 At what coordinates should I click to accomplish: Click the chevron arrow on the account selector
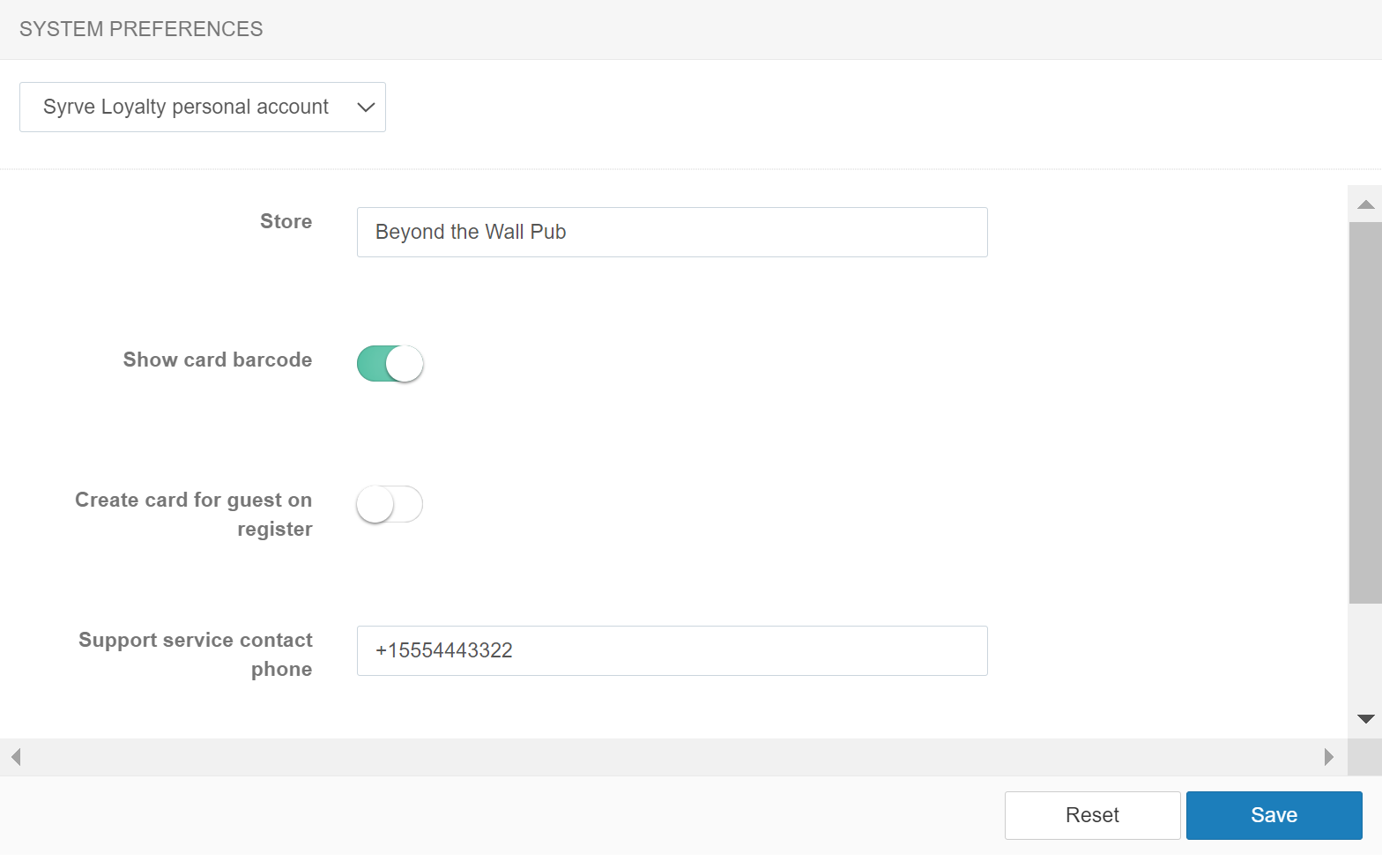(x=366, y=108)
